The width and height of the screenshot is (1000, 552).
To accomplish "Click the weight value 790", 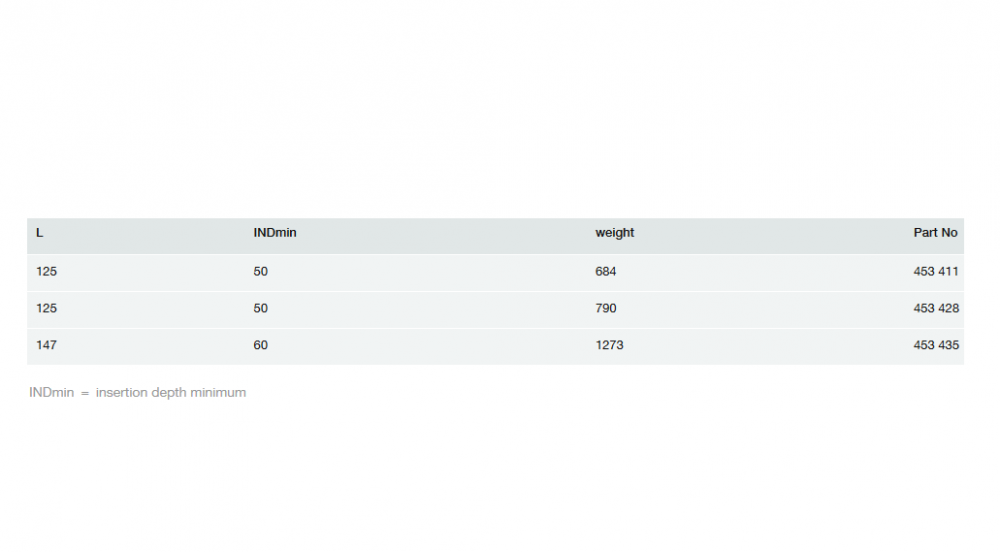I will point(606,308).
